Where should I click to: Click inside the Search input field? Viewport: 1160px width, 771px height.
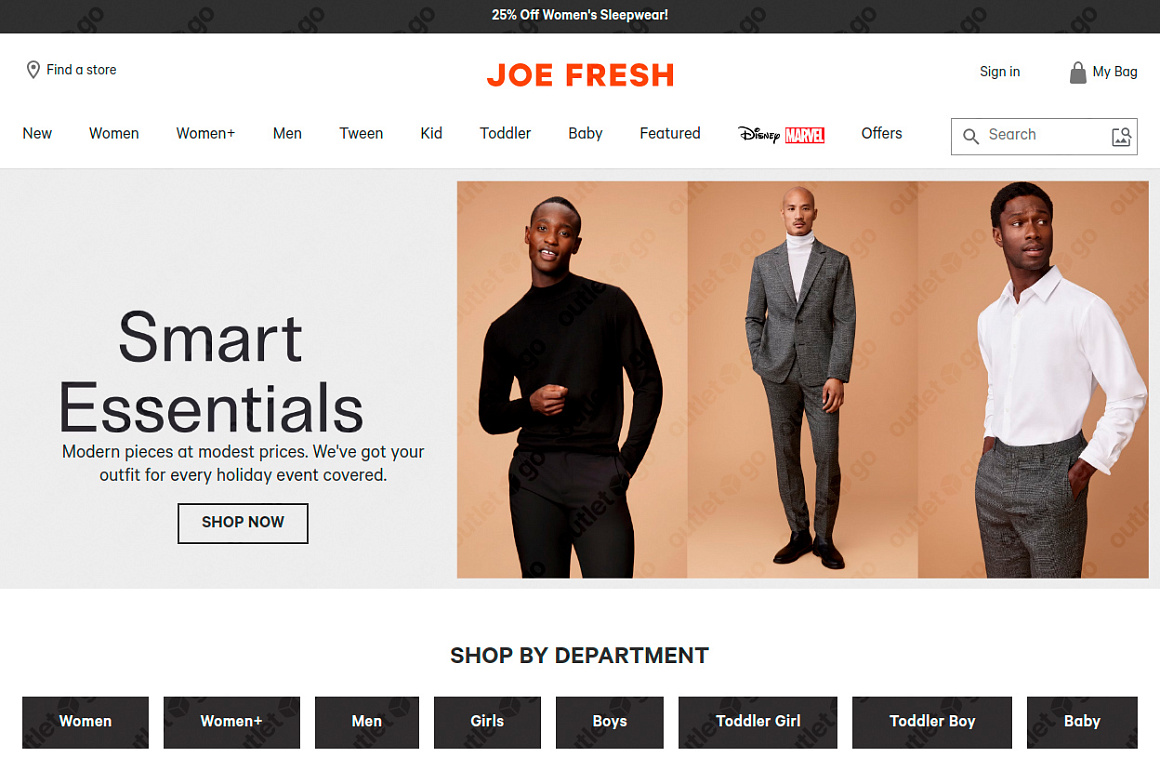coord(1045,136)
